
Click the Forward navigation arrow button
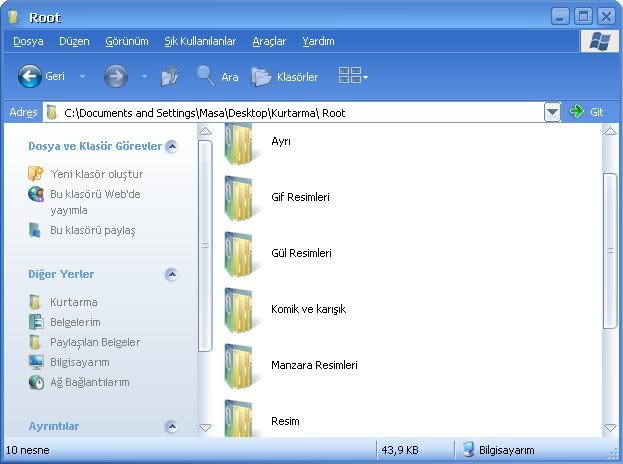pyautogui.click(x=116, y=76)
